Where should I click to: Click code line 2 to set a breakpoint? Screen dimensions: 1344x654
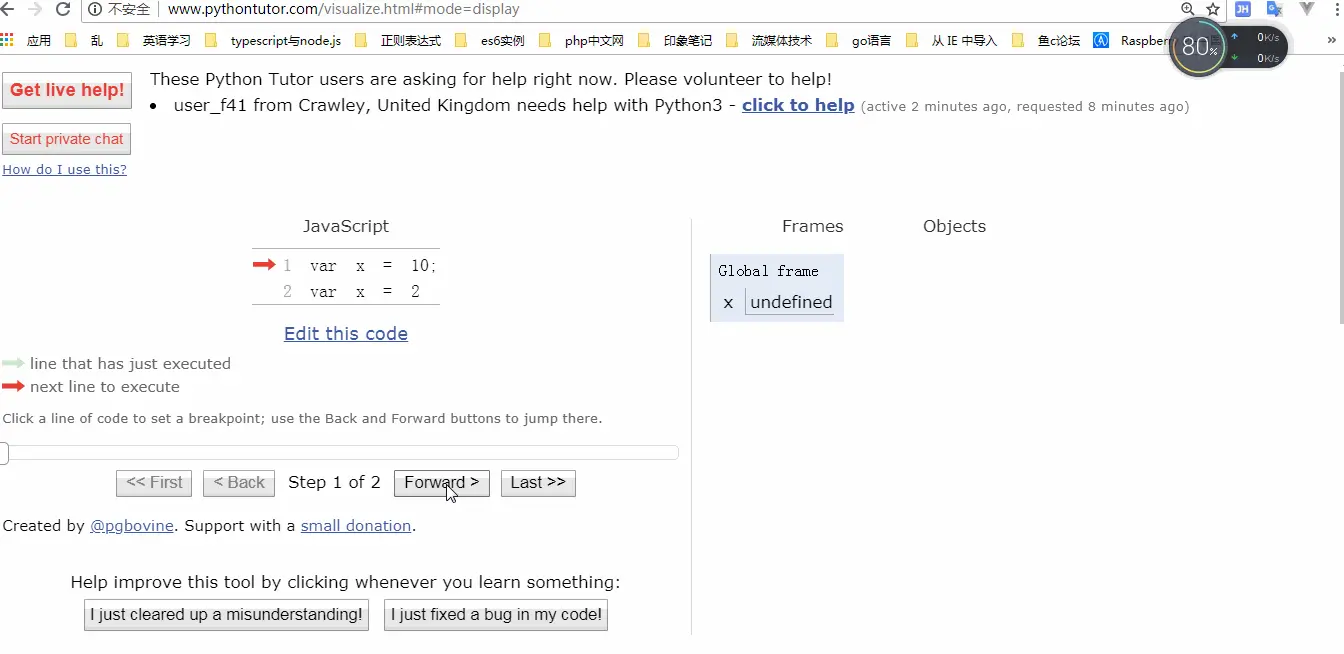364,292
